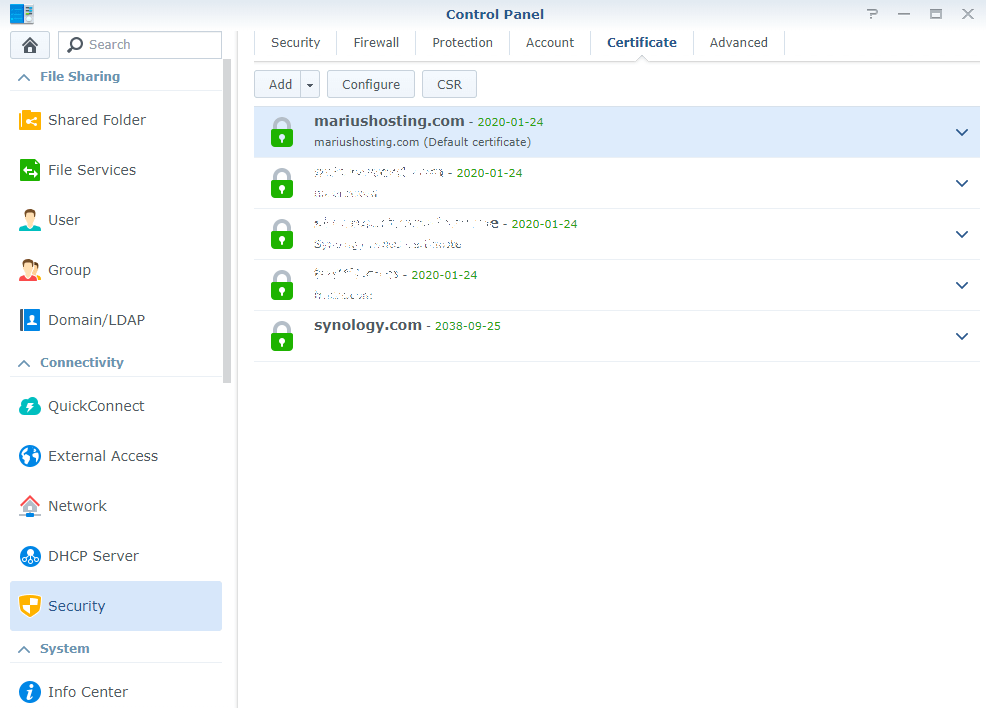Open DHCP Server settings
Image resolution: width=986 pixels, height=708 pixels.
(116, 556)
